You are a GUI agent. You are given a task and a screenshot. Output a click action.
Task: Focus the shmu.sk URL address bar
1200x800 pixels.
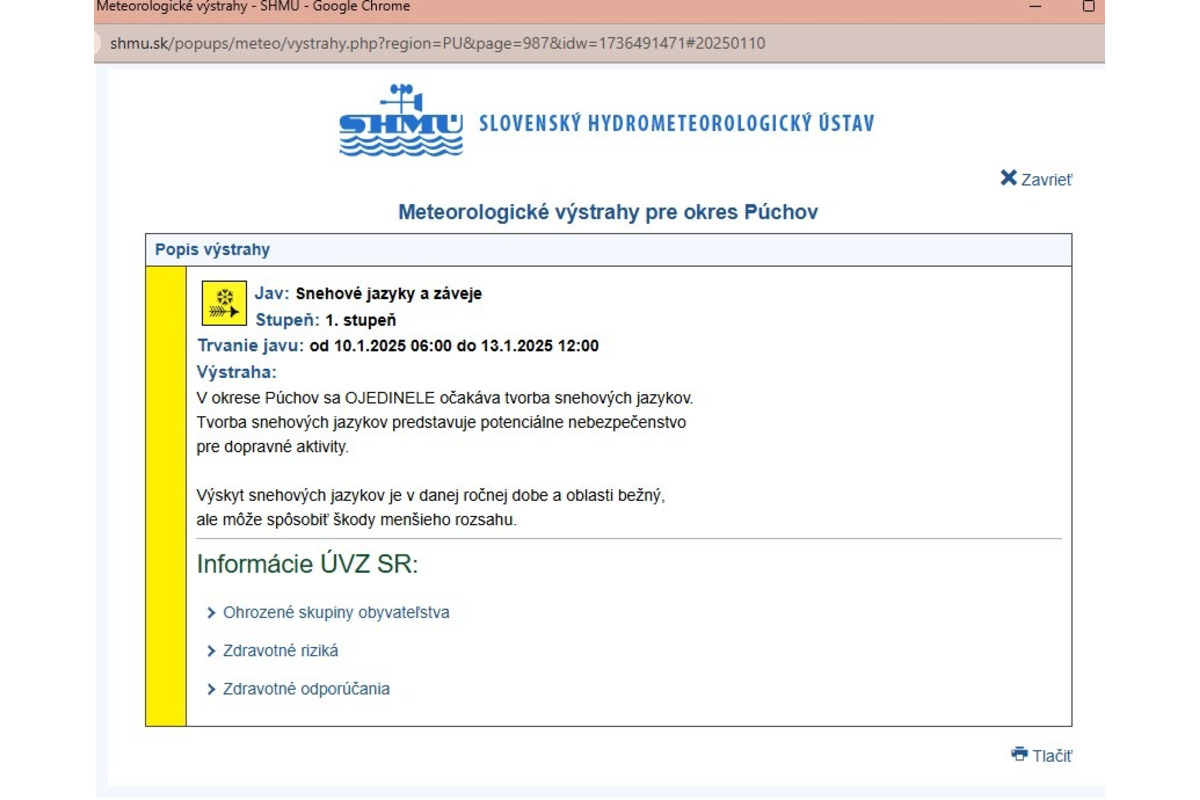click(438, 44)
